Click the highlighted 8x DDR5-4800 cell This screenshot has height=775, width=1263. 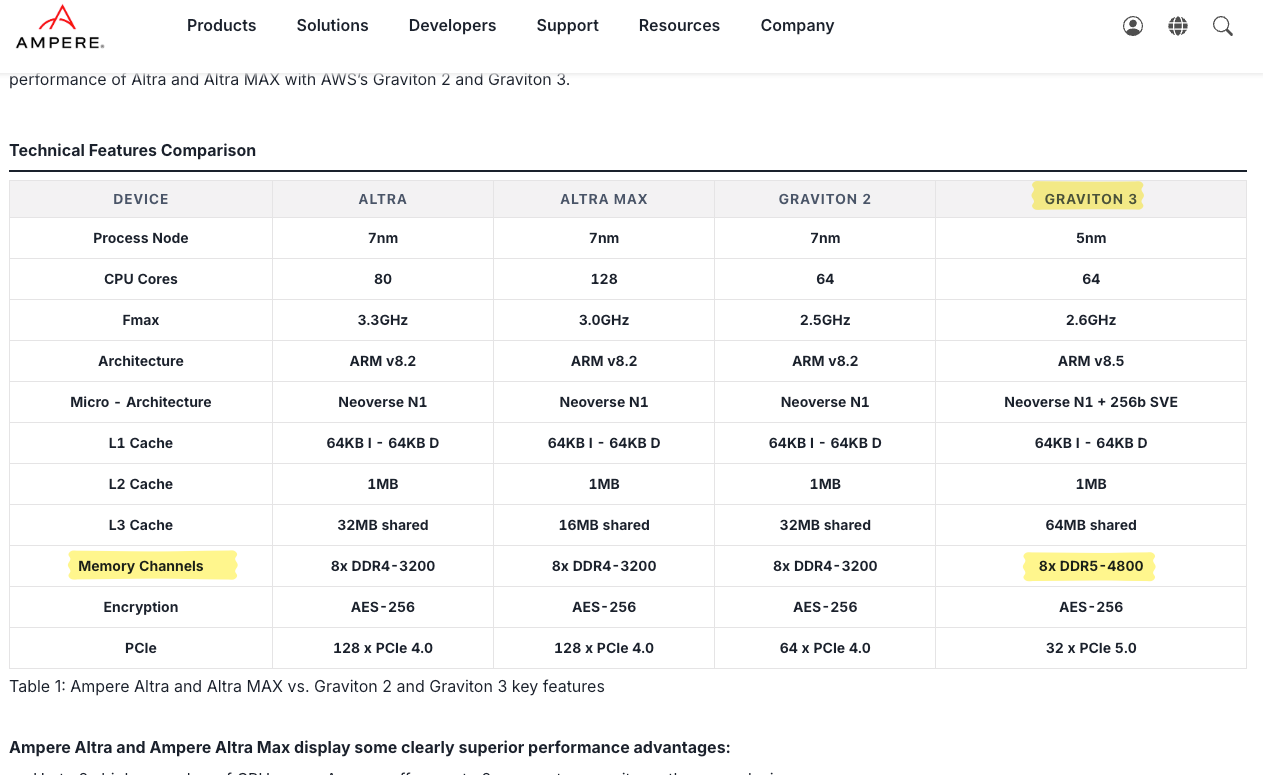tap(1091, 566)
